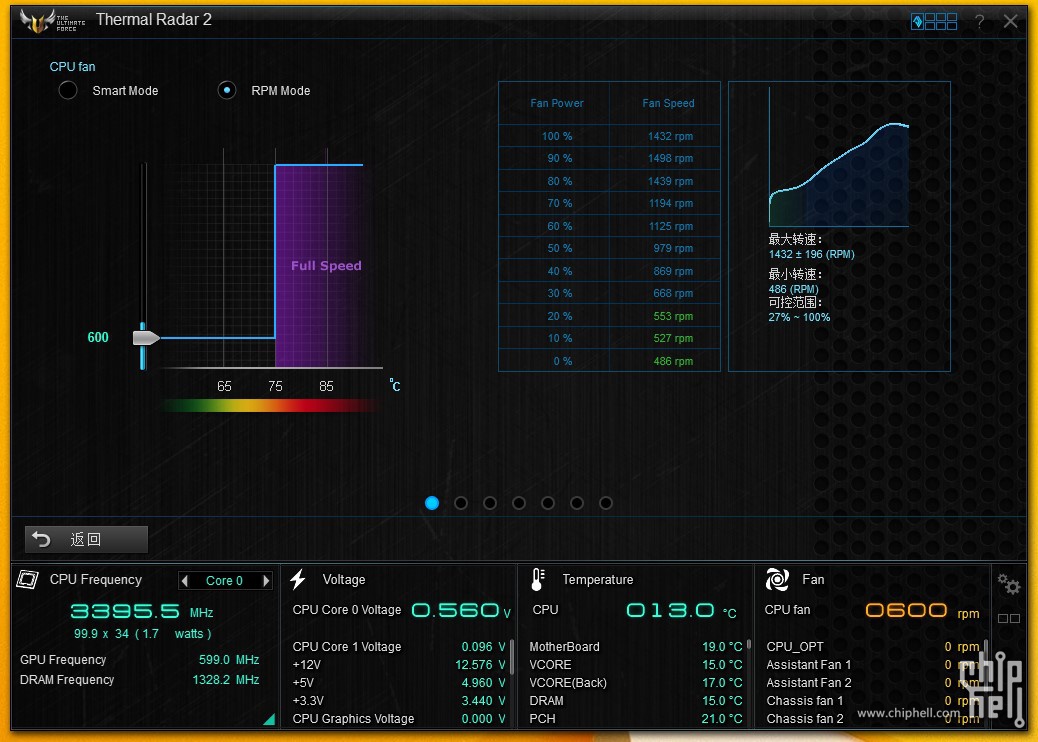The height and width of the screenshot is (742, 1038).
Task: Go to the third page dot
Action: click(x=490, y=503)
